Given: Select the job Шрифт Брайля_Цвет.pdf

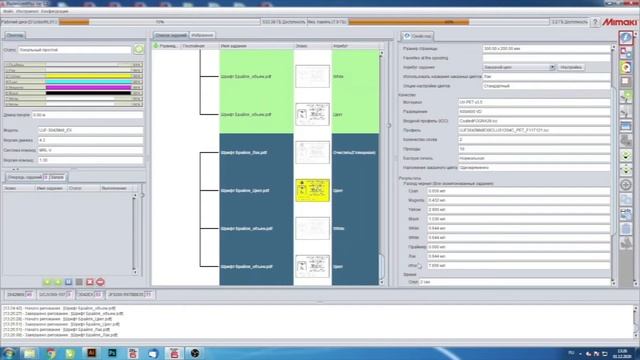Looking at the screenshot, I should coord(245,191).
